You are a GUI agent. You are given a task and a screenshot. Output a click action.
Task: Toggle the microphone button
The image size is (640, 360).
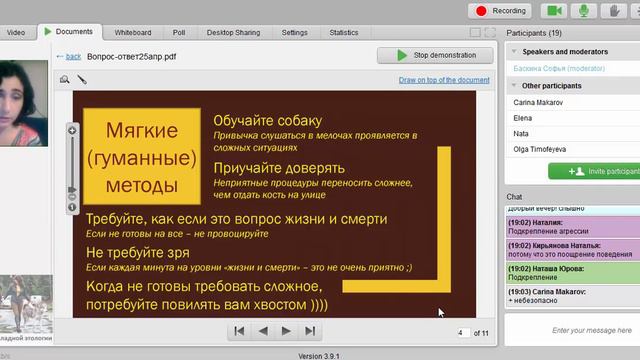point(584,11)
